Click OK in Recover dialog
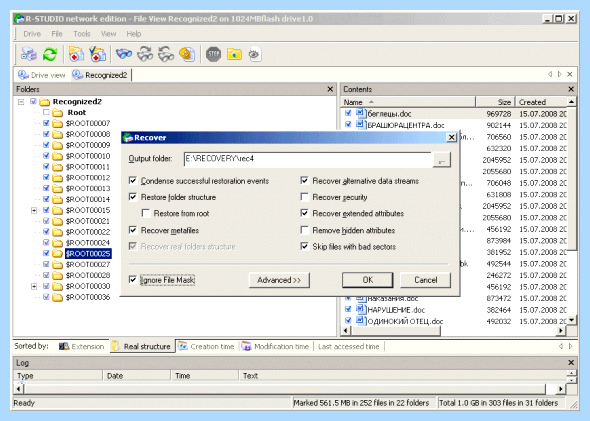This screenshot has height=421, width=590. click(x=368, y=280)
